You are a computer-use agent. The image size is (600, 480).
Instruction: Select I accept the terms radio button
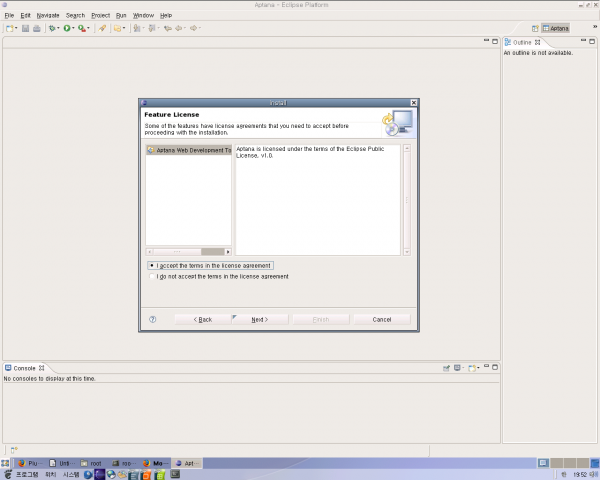[x=152, y=266]
